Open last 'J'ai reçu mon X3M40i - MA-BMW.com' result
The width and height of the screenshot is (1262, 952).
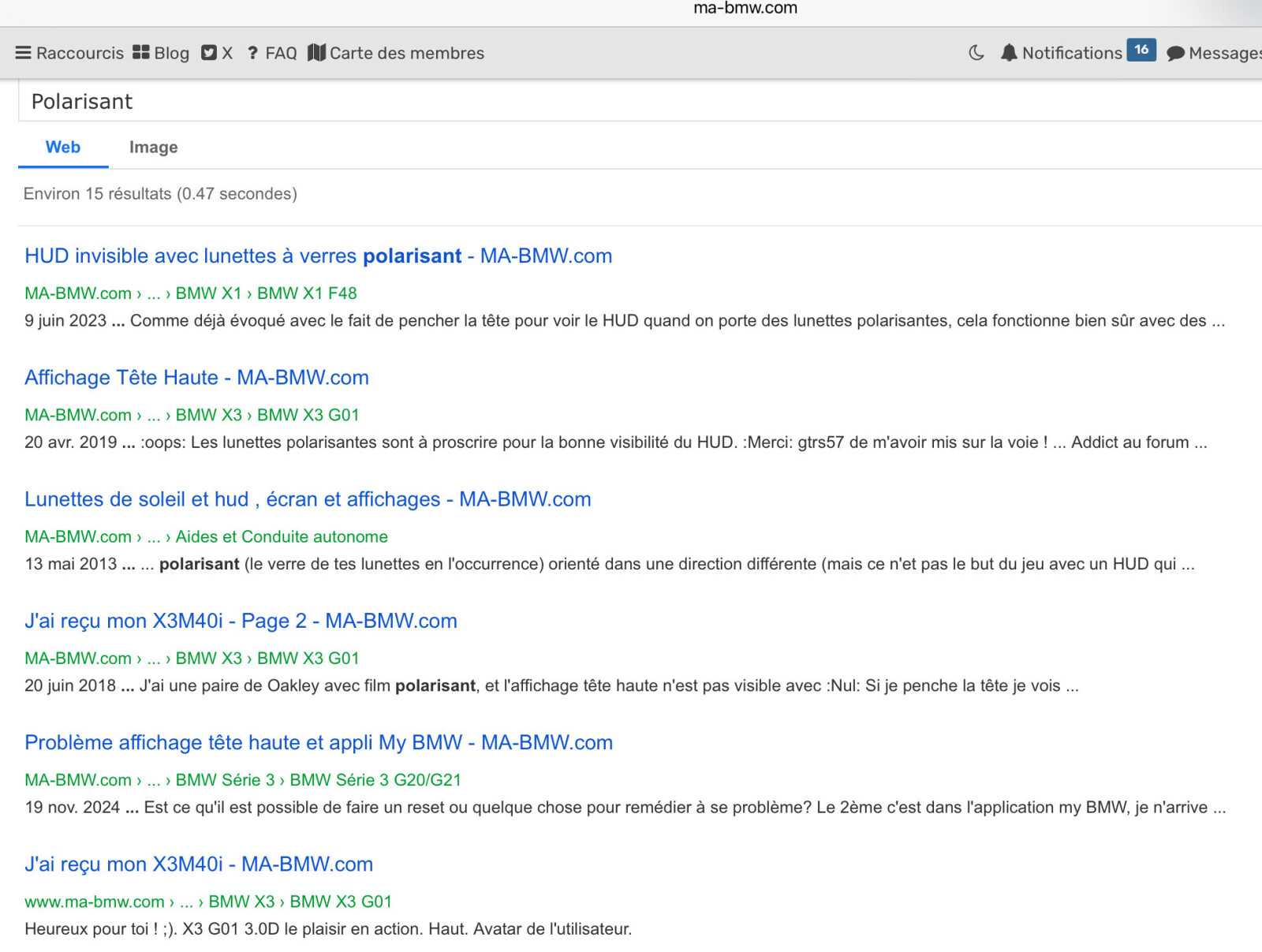click(199, 864)
